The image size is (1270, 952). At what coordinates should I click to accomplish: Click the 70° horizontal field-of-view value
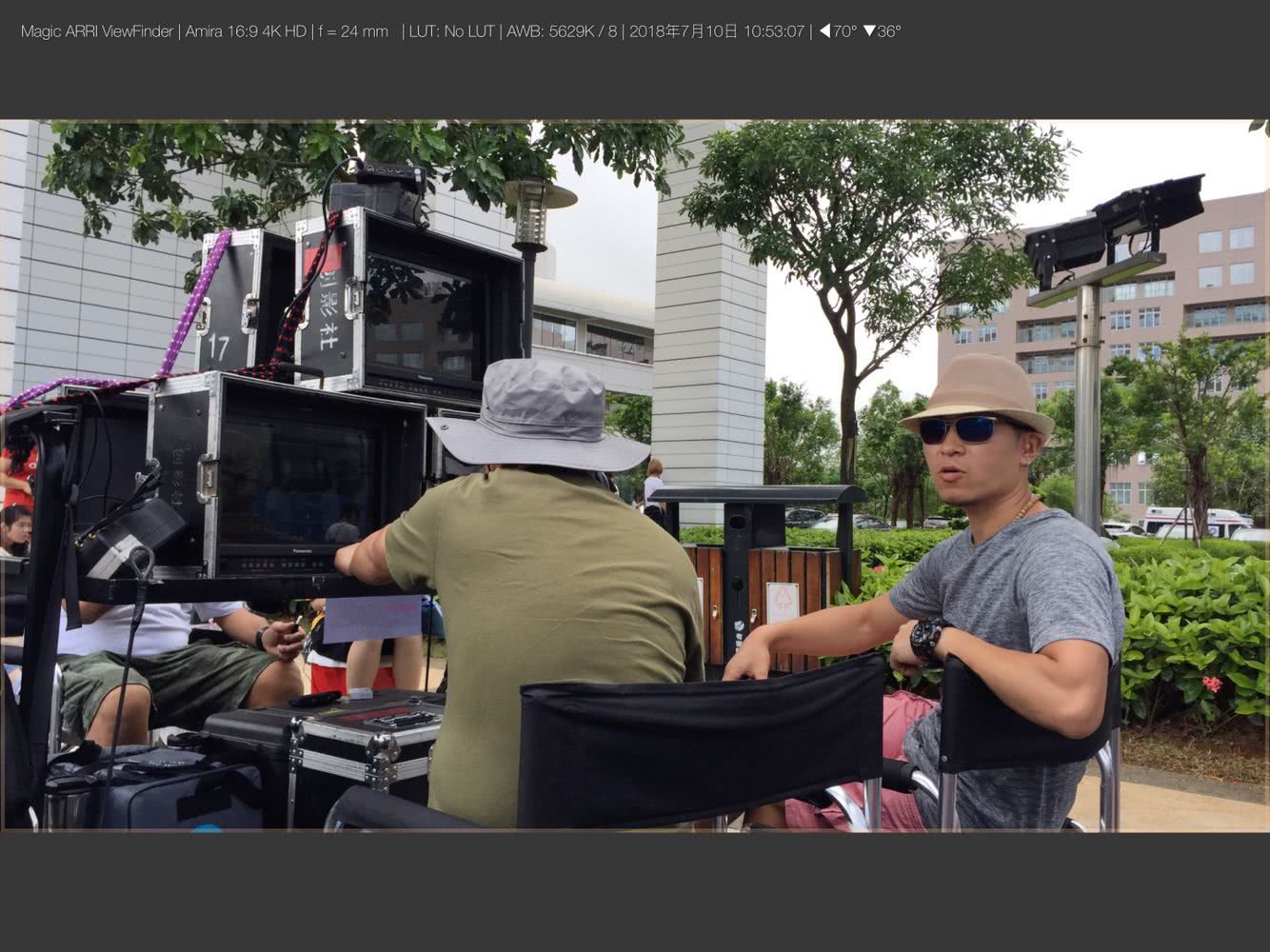coord(844,31)
